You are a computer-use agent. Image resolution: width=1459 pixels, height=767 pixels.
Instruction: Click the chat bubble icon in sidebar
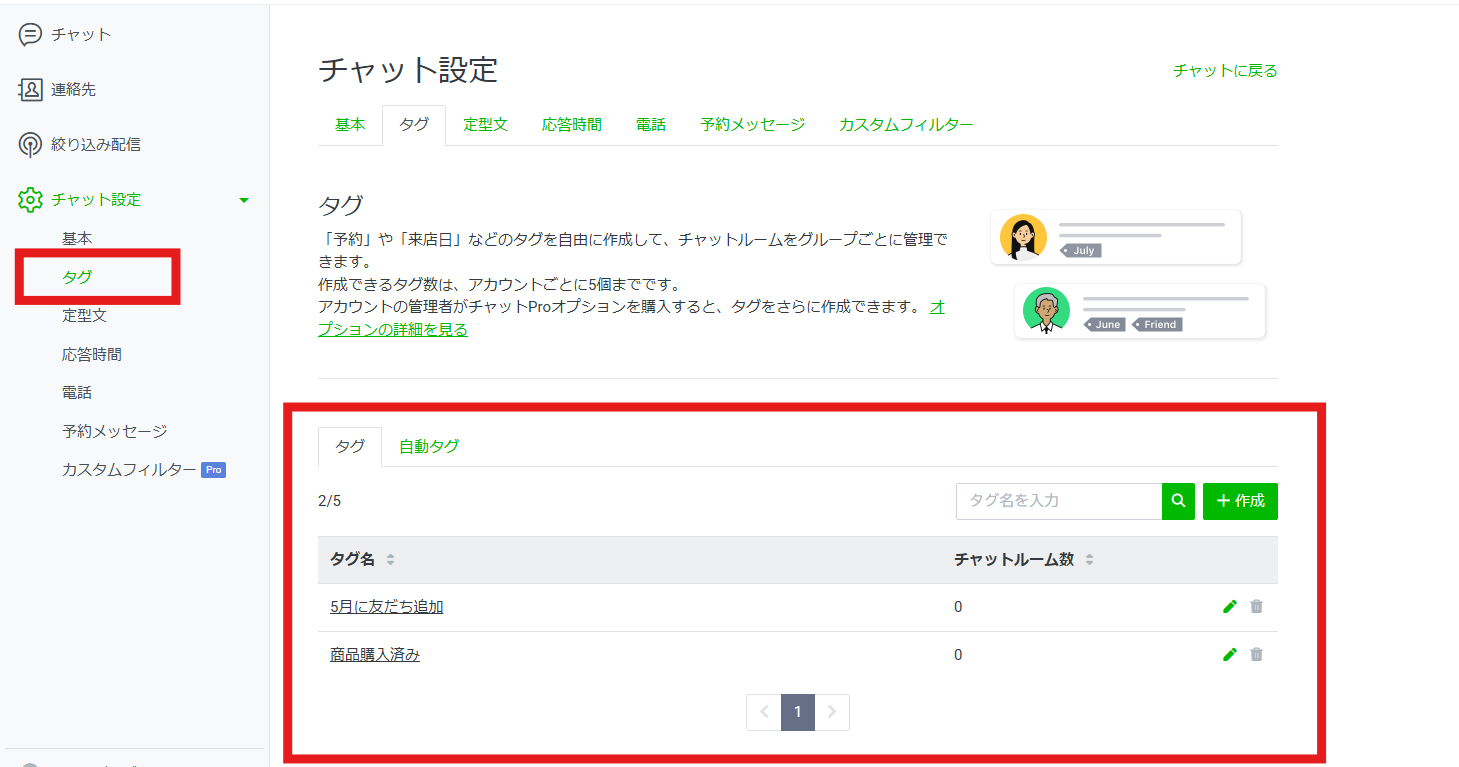[30, 35]
